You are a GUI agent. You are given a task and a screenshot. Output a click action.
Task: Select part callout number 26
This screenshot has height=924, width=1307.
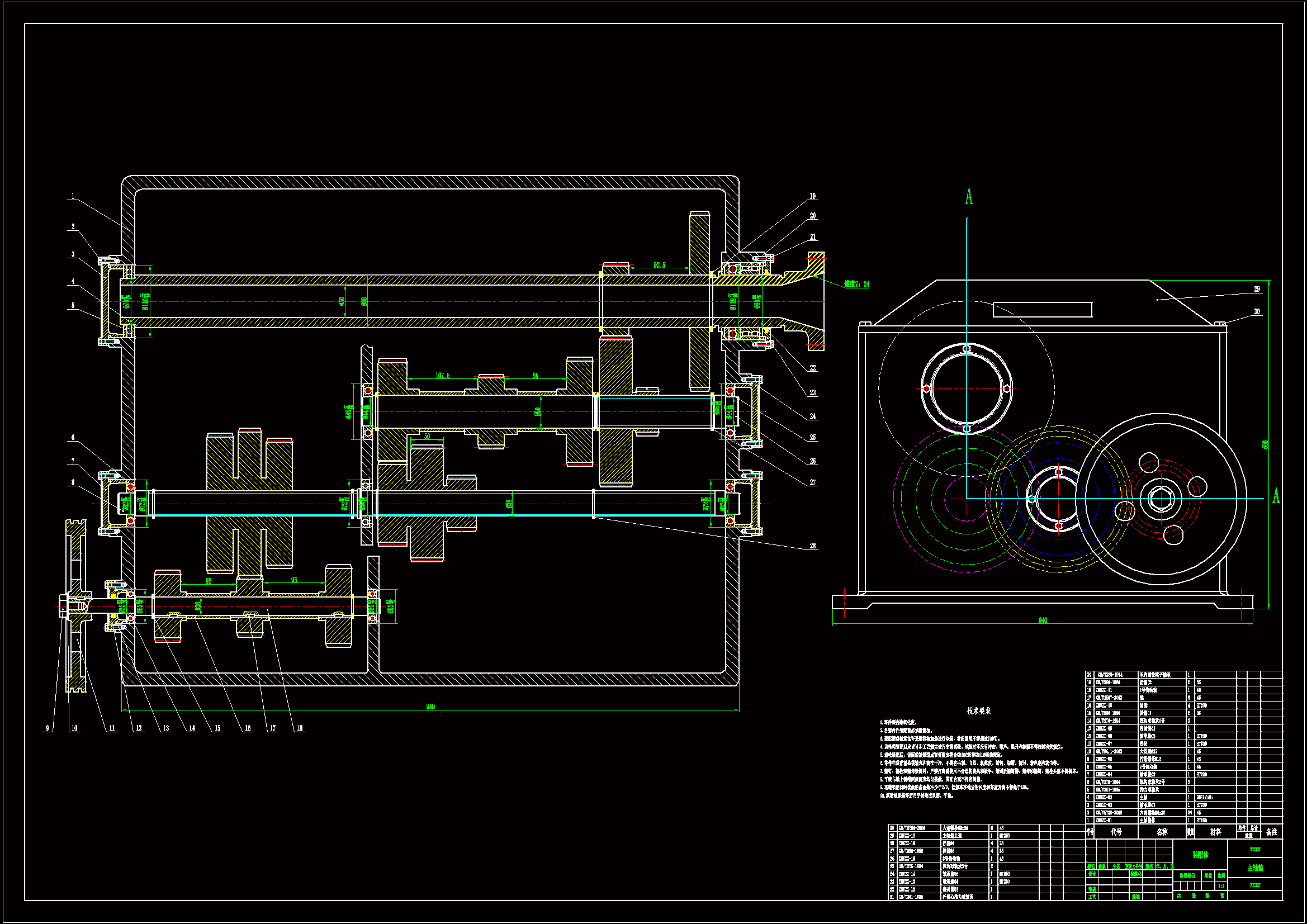click(813, 461)
